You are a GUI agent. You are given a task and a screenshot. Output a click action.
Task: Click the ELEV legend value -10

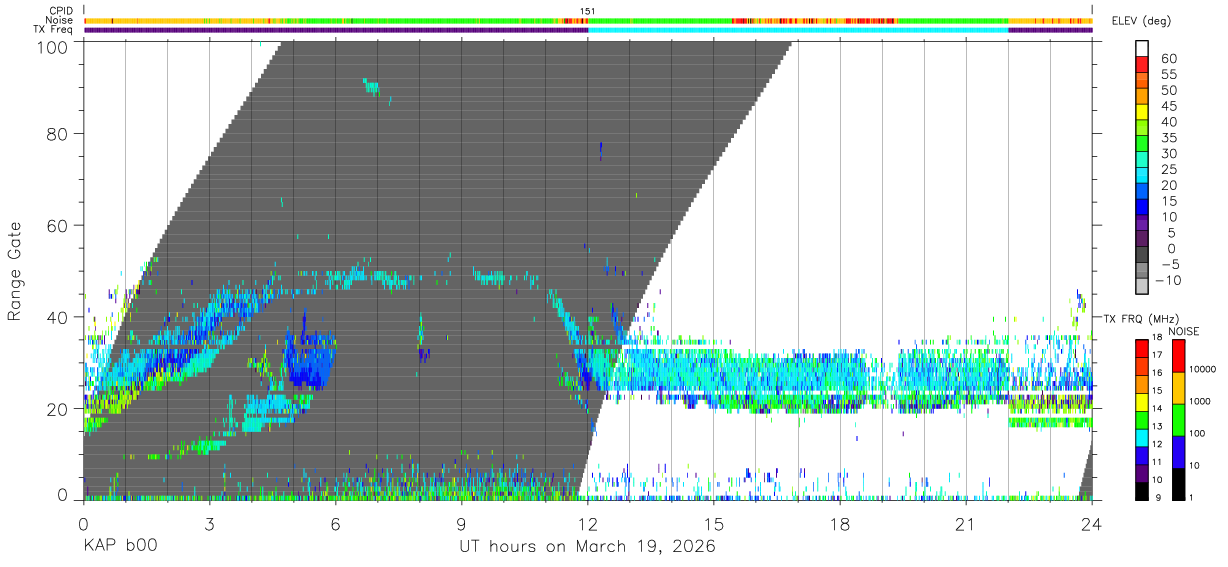click(x=1168, y=280)
